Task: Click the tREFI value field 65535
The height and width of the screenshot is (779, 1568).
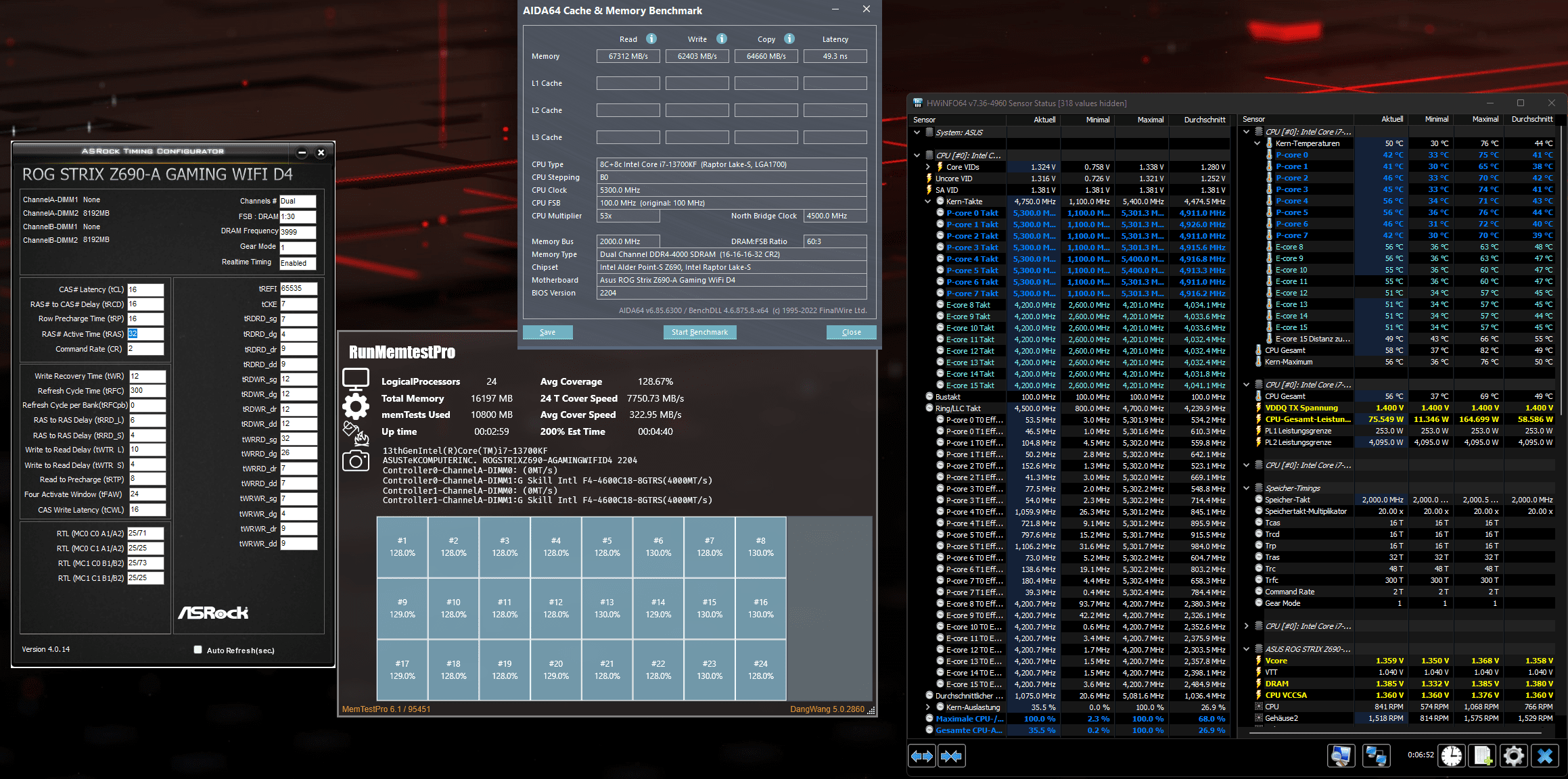Action: point(298,289)
